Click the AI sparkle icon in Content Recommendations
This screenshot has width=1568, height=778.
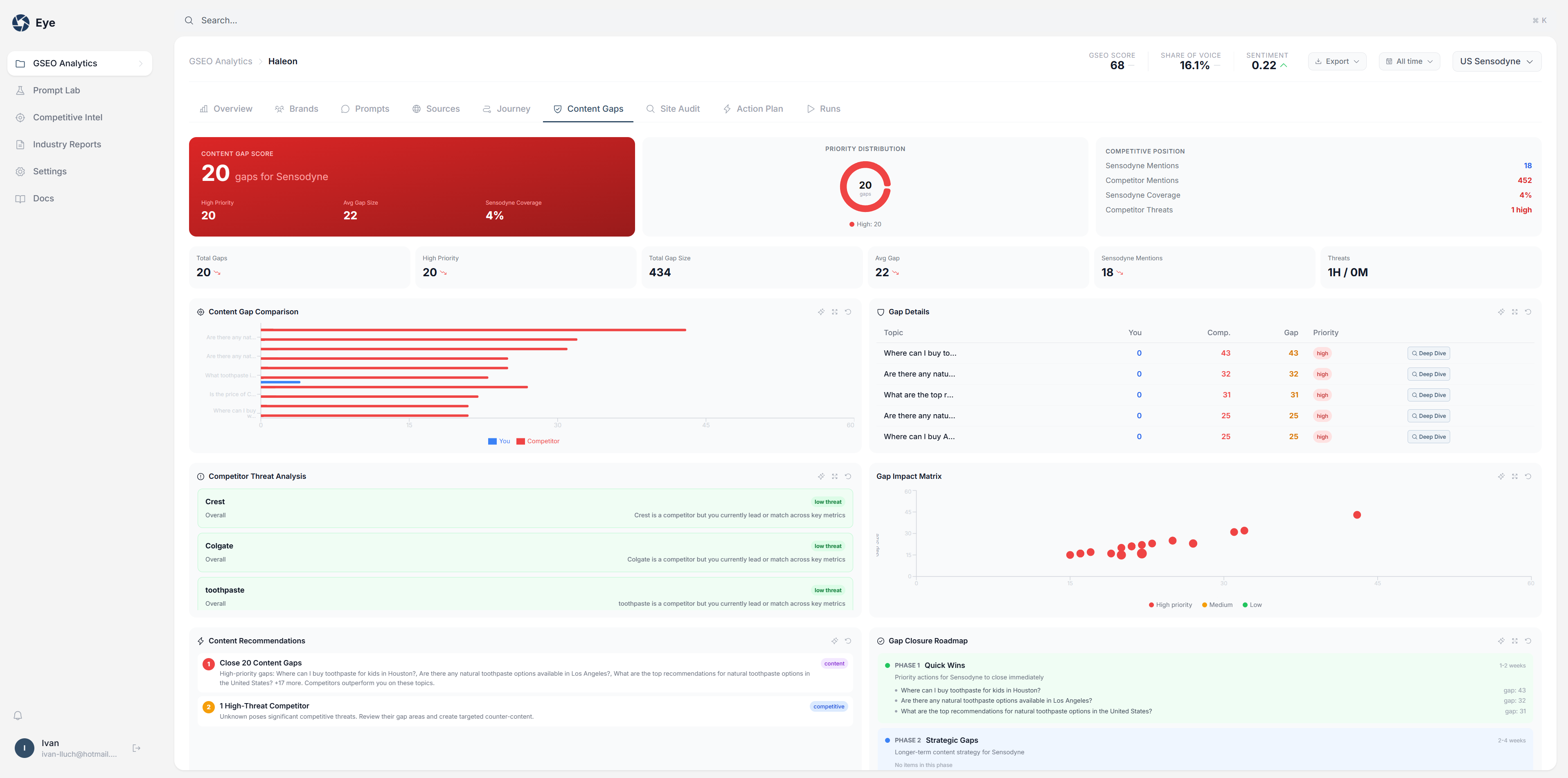834,640
